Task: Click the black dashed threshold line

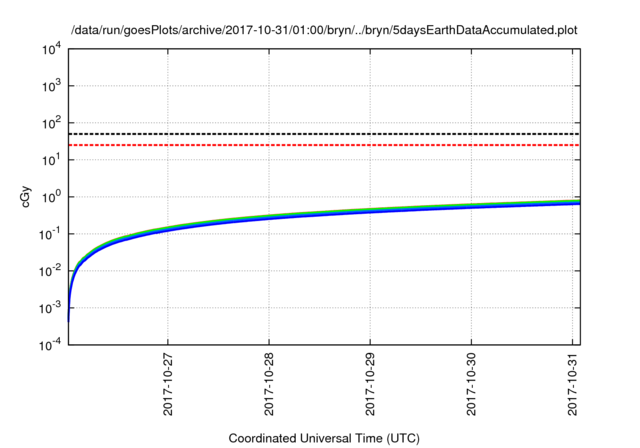Action: coord(324,134)
